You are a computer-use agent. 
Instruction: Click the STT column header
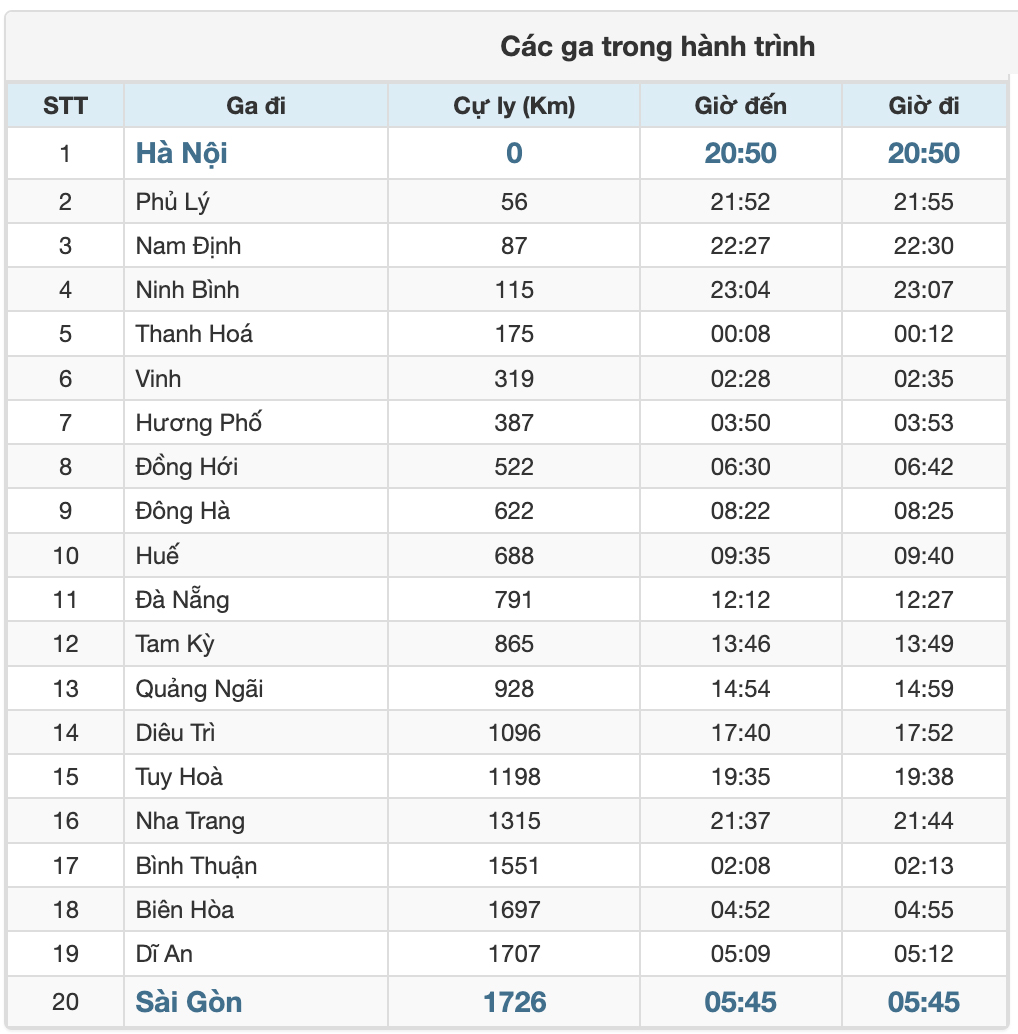(65, 106)
